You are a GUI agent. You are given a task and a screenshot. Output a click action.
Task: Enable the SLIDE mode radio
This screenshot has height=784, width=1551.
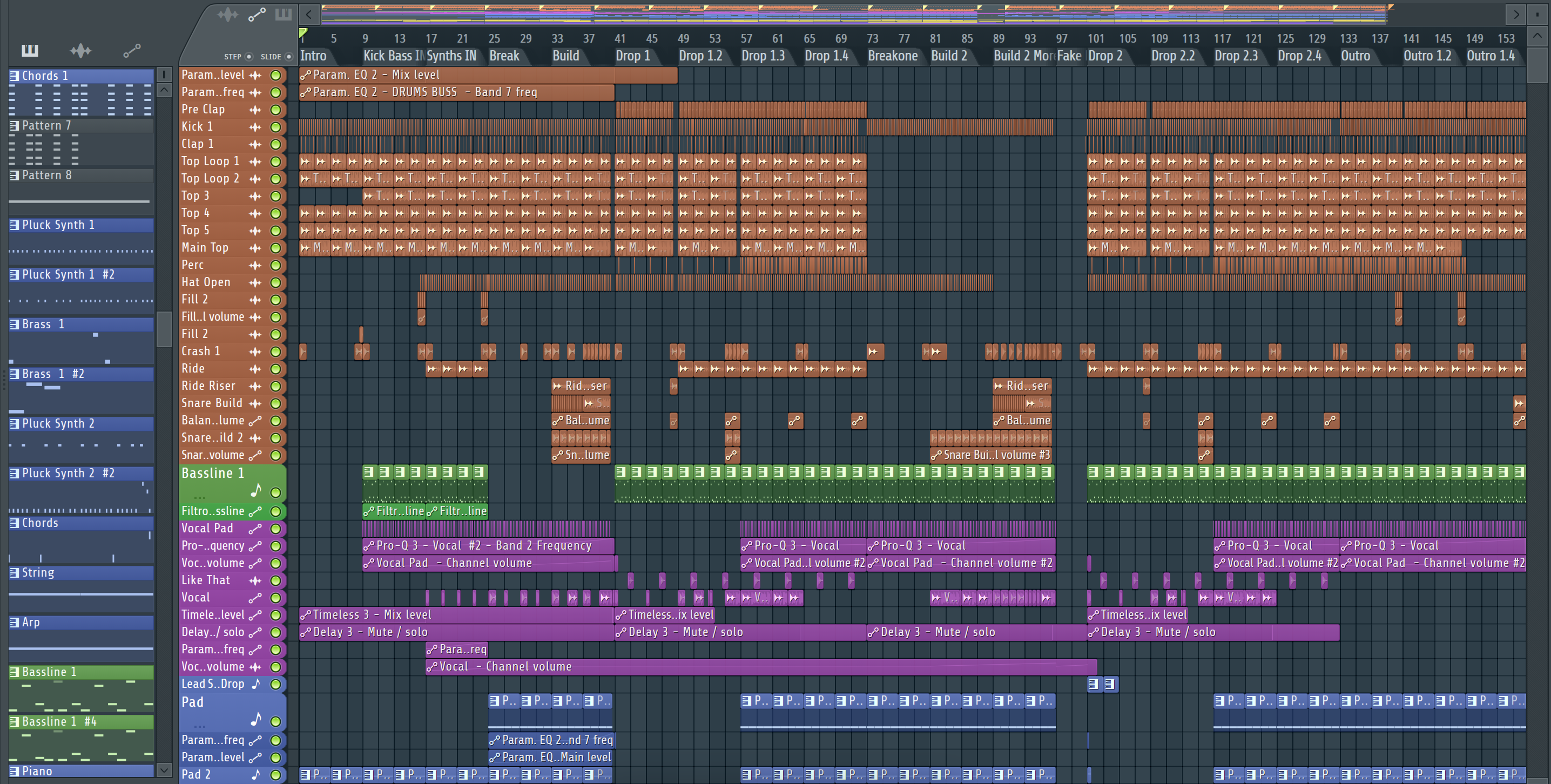(289, 57)
